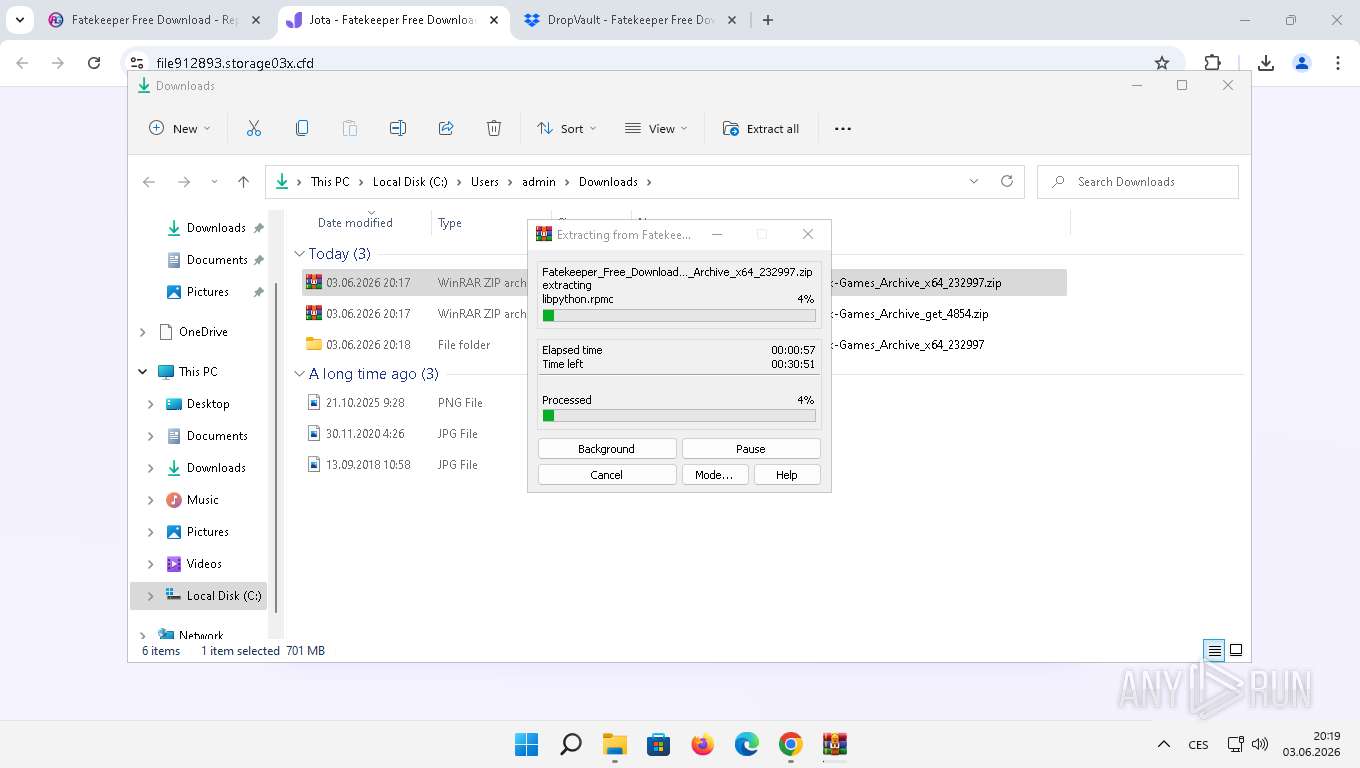
Task: Sort files by Type column header
Action: point(450,223)
